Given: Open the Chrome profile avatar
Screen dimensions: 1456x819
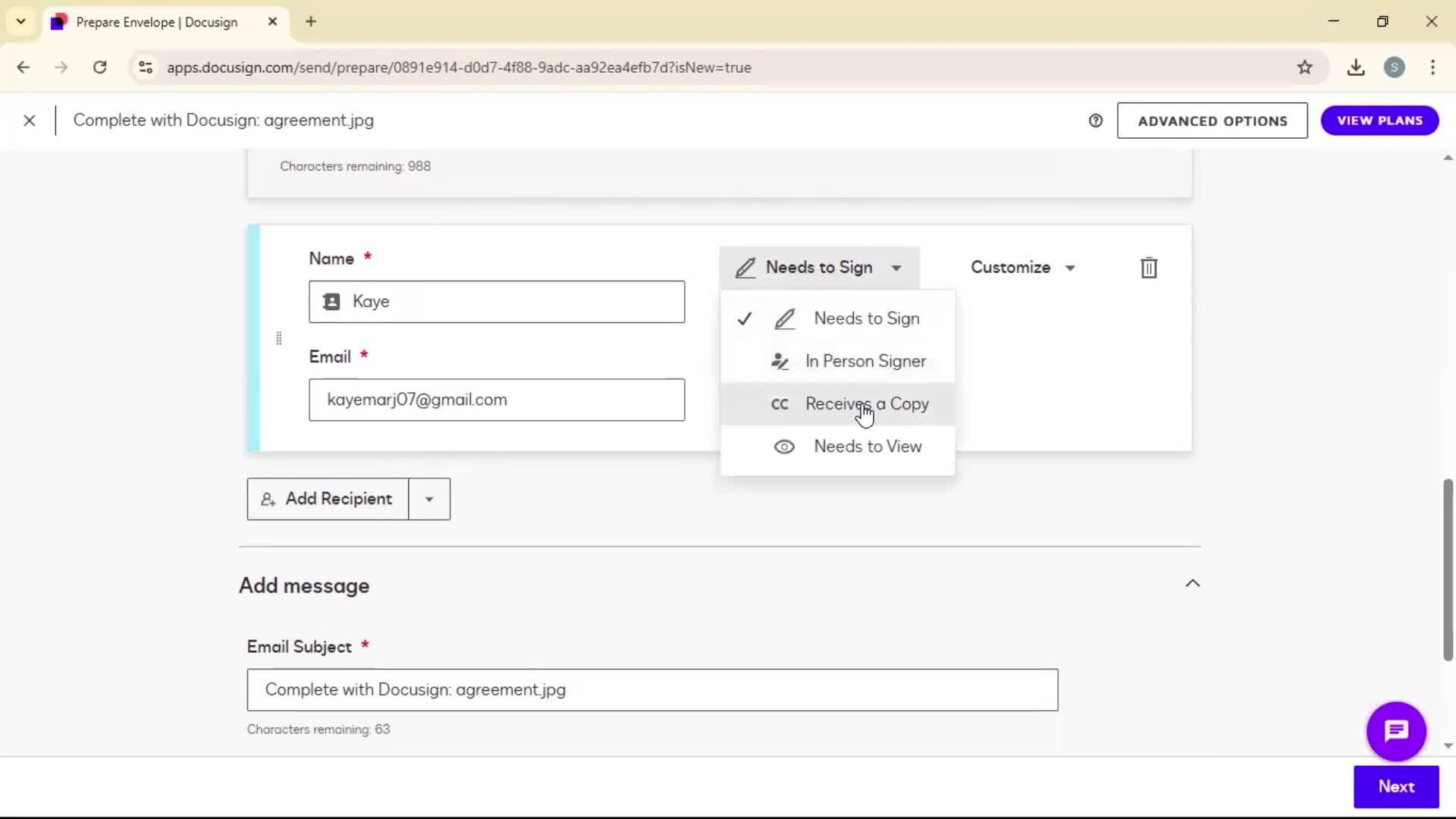Looking at the screenshot, I should (x=1394, y=67).
